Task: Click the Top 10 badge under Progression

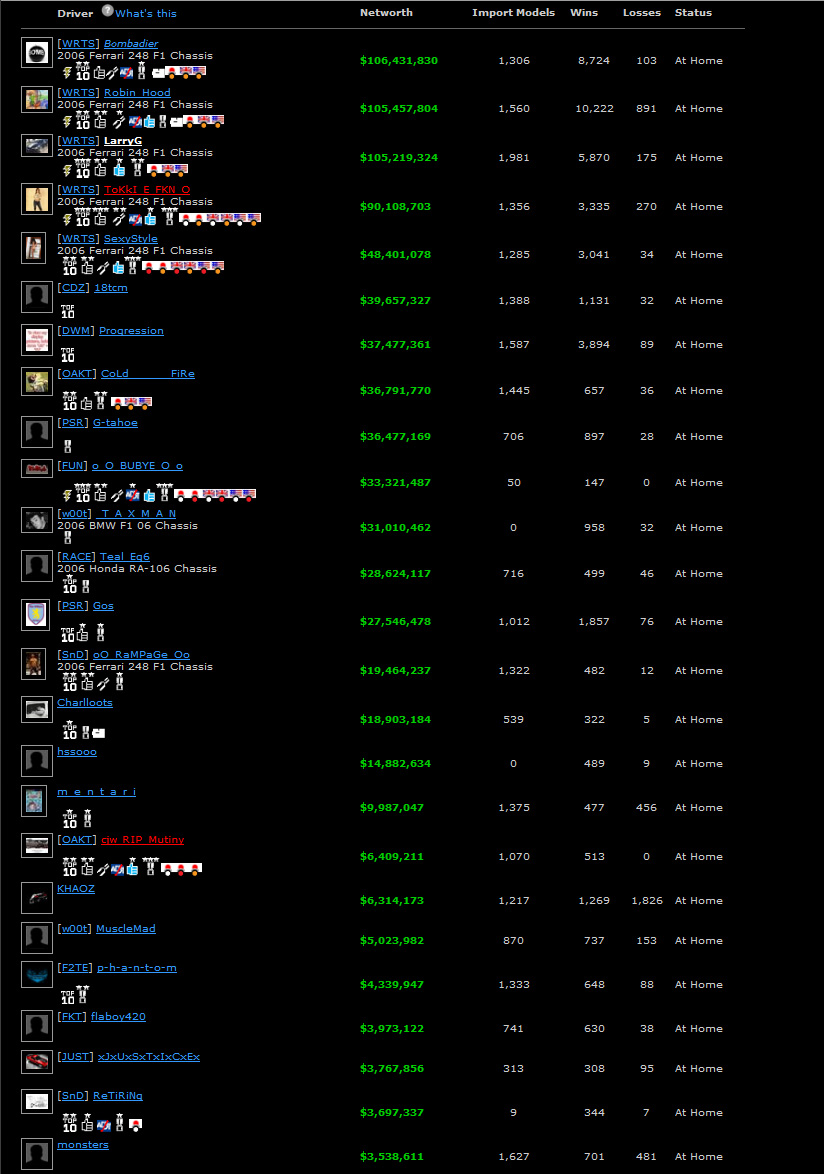Action: click(x=68, y=355)
